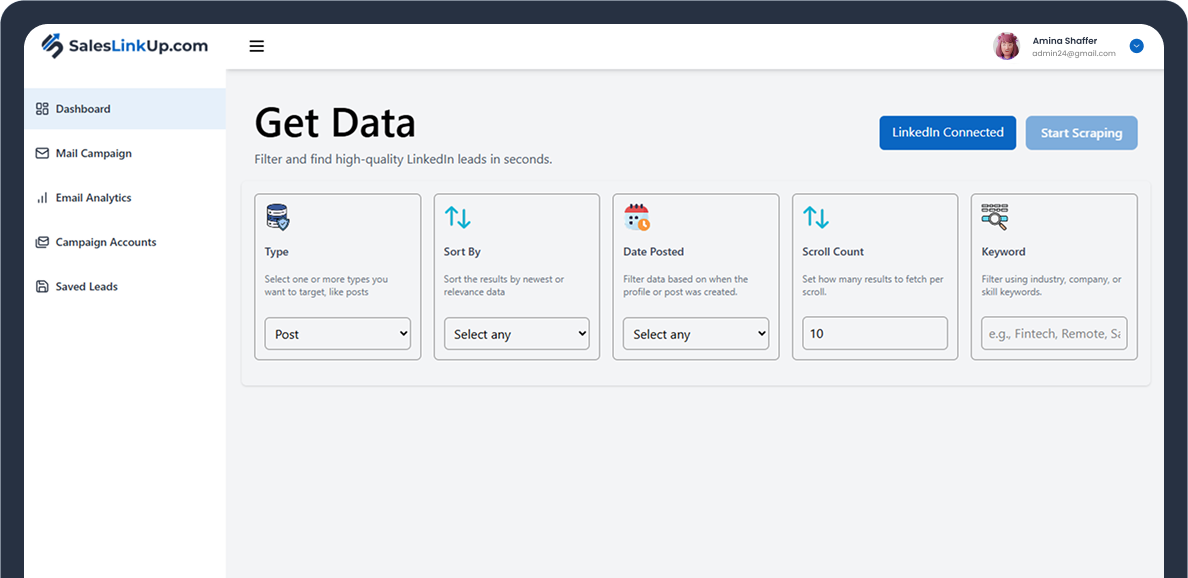This screenshot has width=1188, height=578.
Task: Open the Type dropdown showing Post
Action: point(337,334)
